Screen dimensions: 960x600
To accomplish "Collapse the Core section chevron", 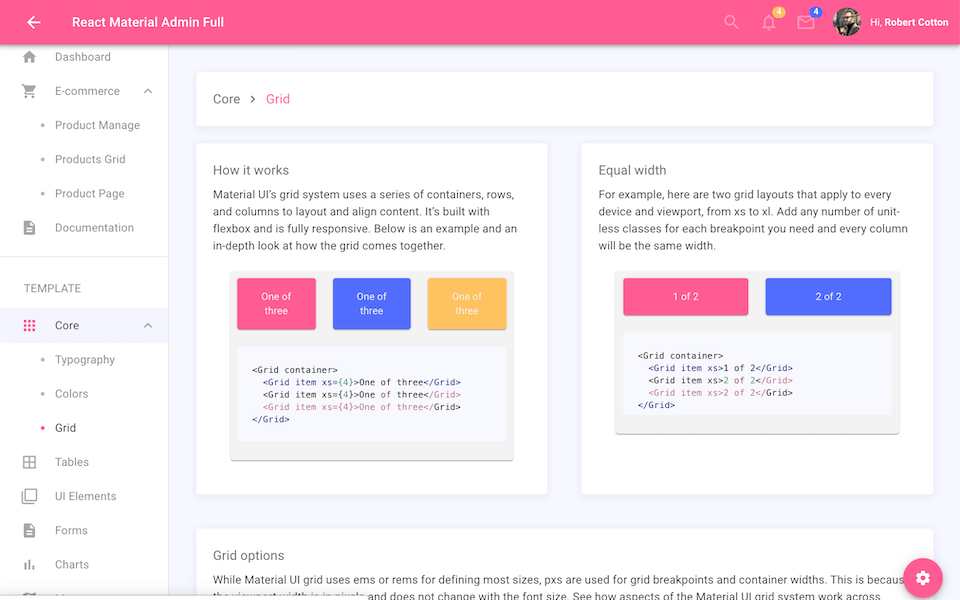I will 148,325.
